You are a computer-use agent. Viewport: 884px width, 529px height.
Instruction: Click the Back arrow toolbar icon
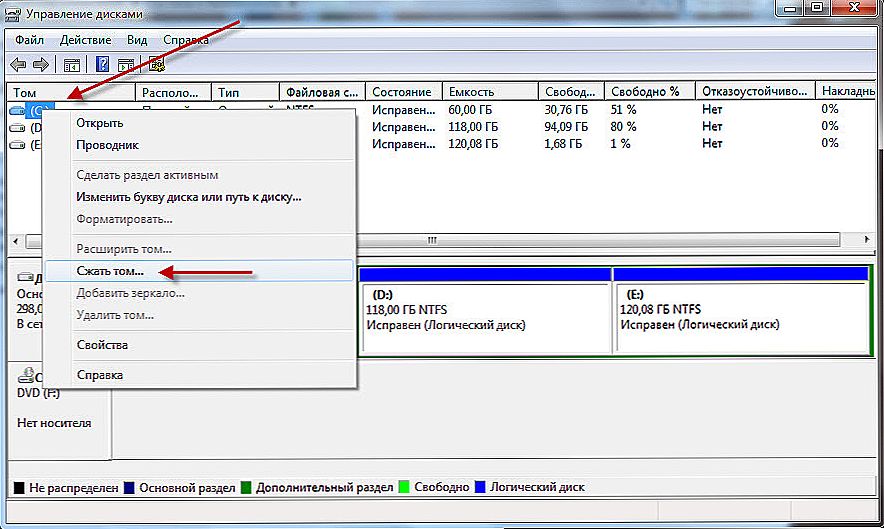click(18, 65)
